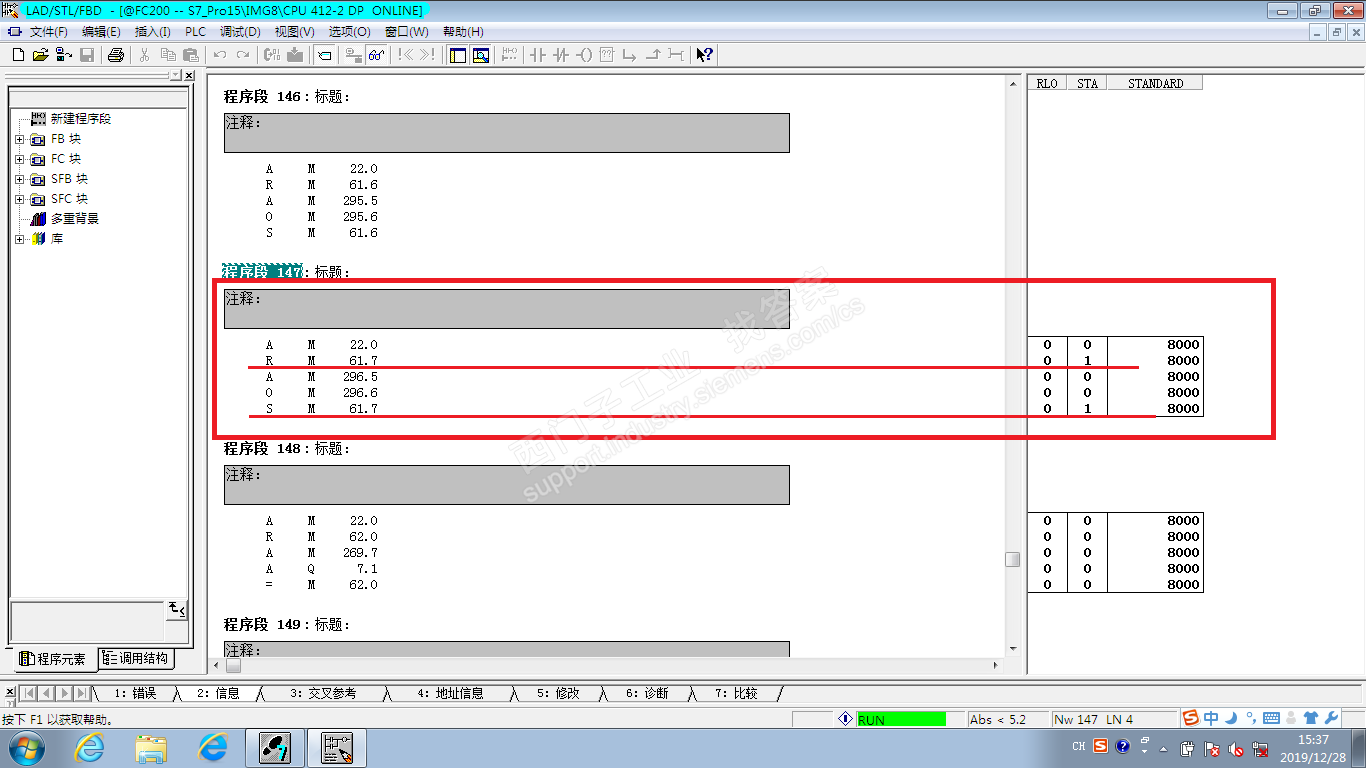1366x768 pixels.
Task: Toggle the overview panel toolbar button
Action: tap(457, 55)
